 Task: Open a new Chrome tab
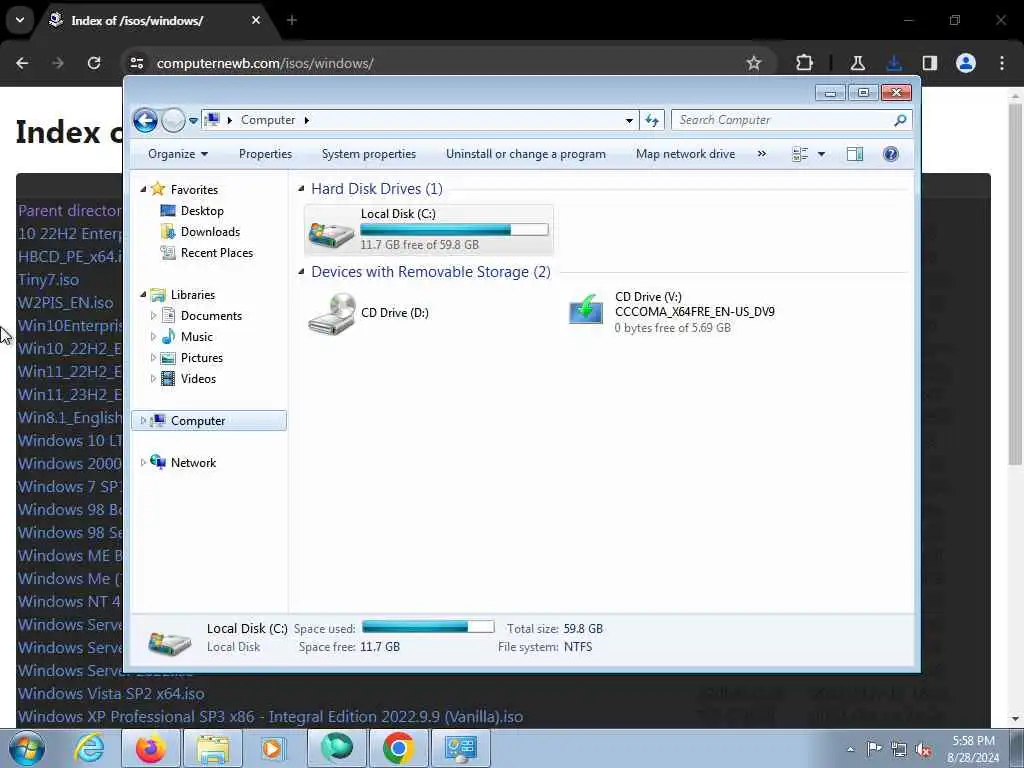click(292, 20)
